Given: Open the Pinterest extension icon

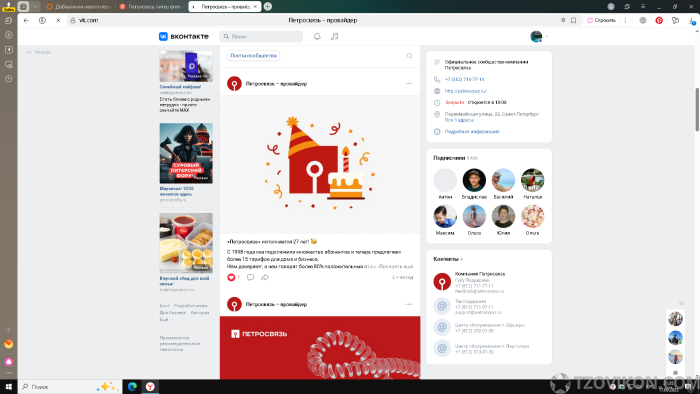Looking at the screenshot, I should pos(659,21).
